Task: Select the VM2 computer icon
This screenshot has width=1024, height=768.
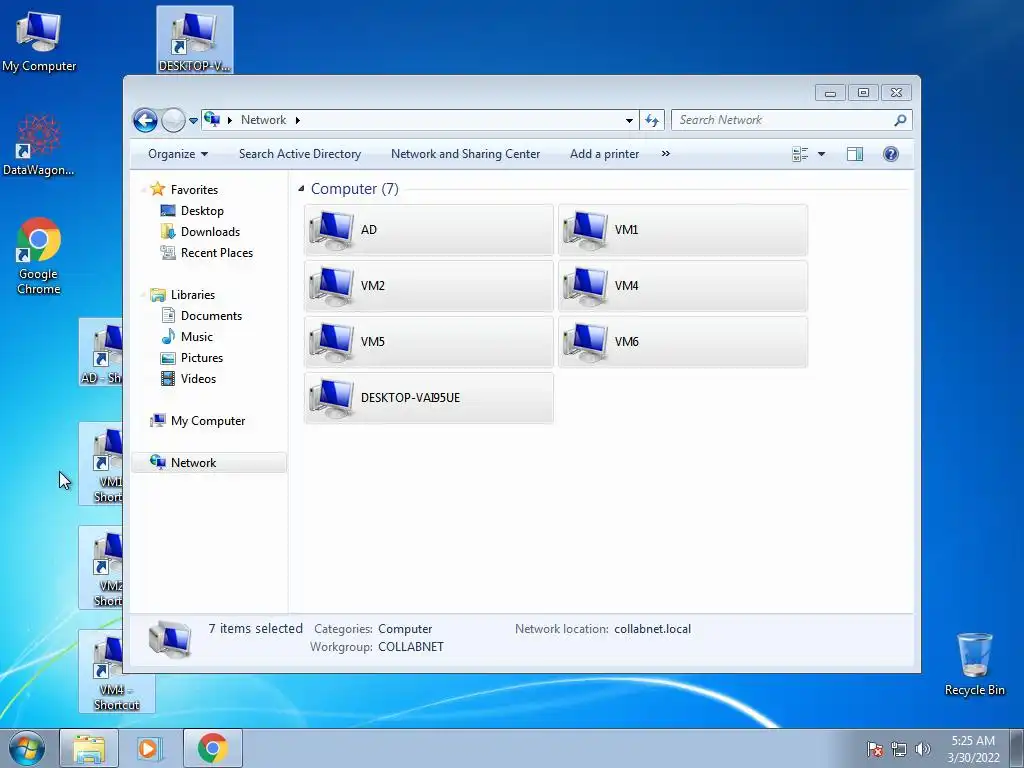Action: [x=428, y=286]
